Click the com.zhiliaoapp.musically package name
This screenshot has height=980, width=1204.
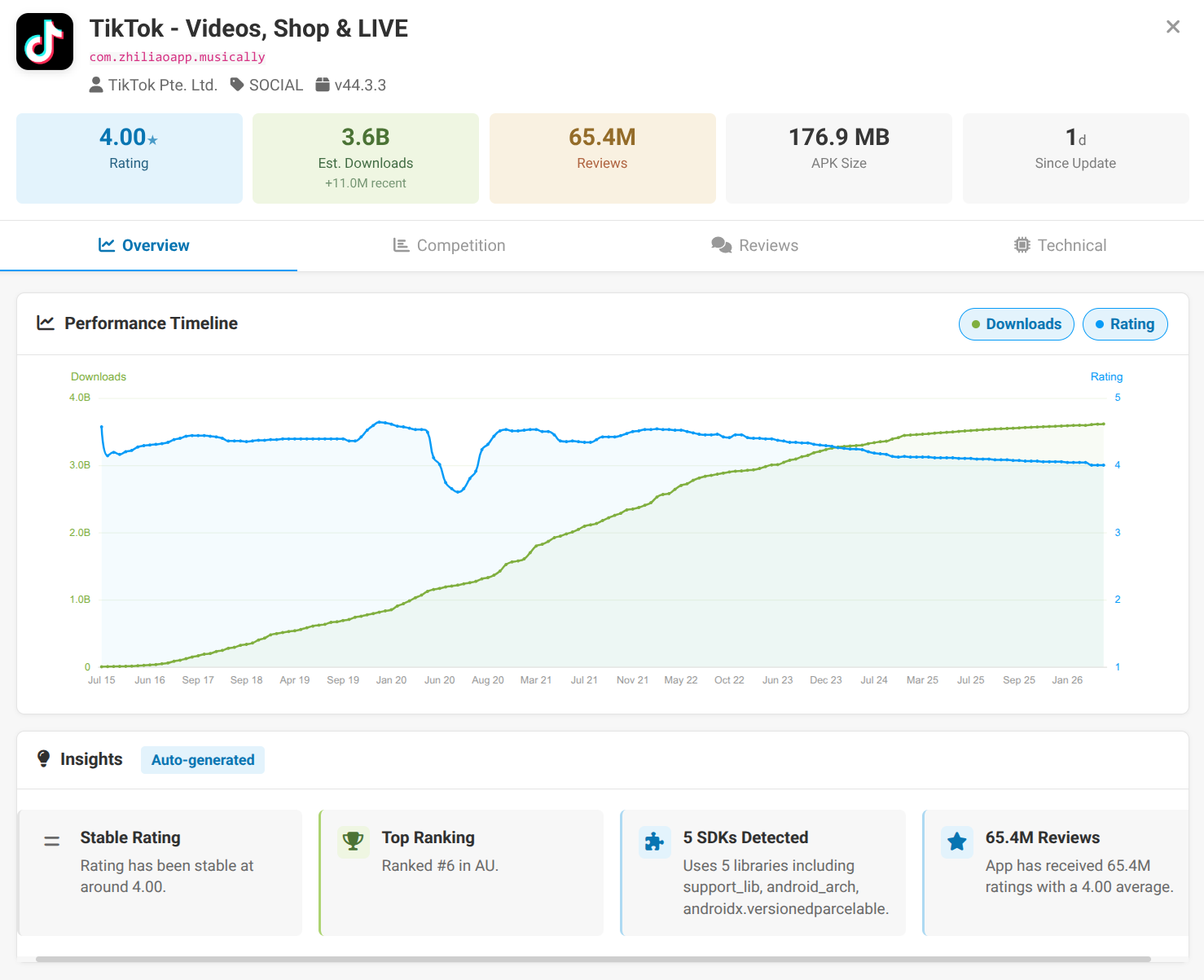pyautogui.click(x=178, y=57)
